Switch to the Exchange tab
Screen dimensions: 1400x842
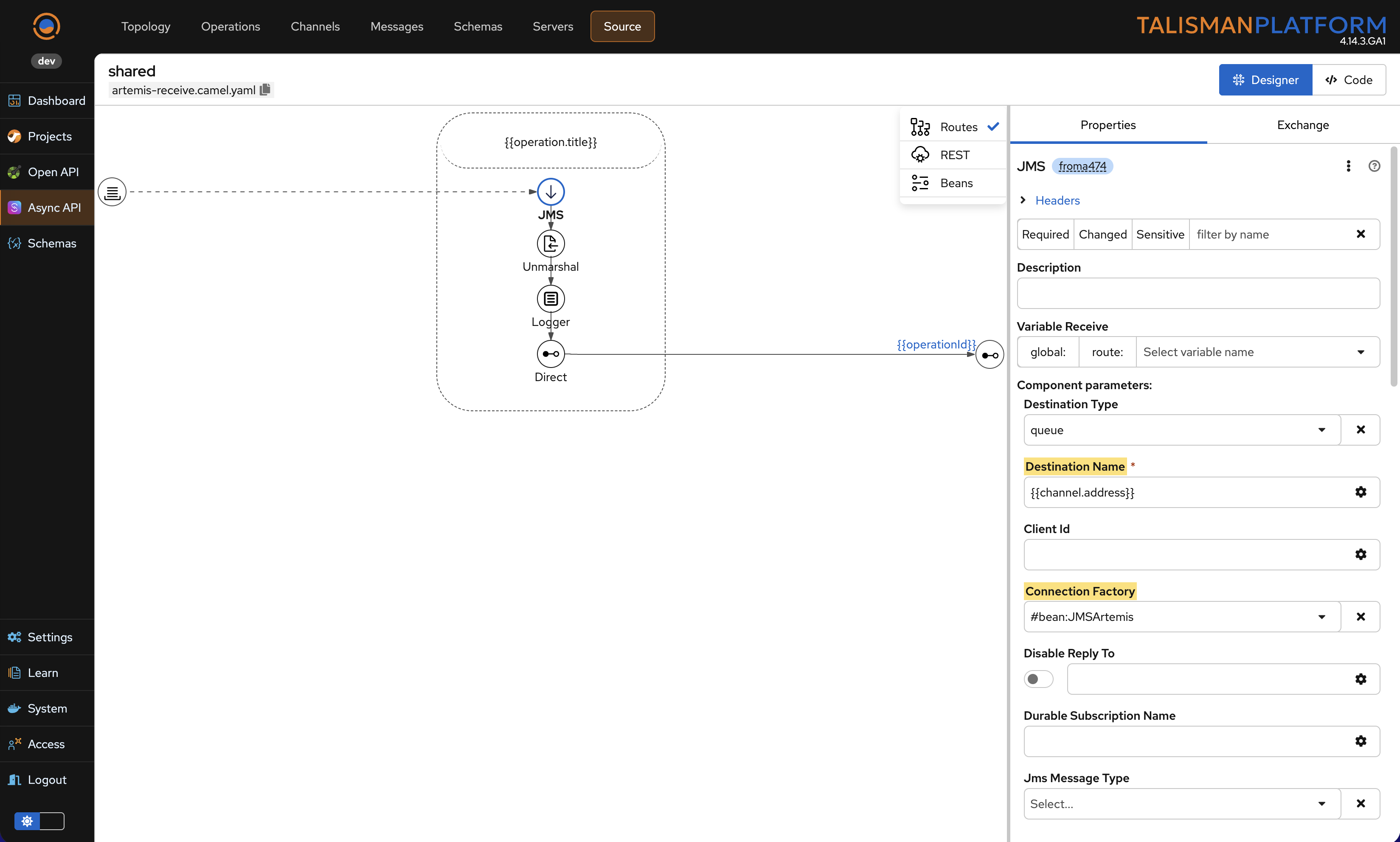click(1302, 125)
